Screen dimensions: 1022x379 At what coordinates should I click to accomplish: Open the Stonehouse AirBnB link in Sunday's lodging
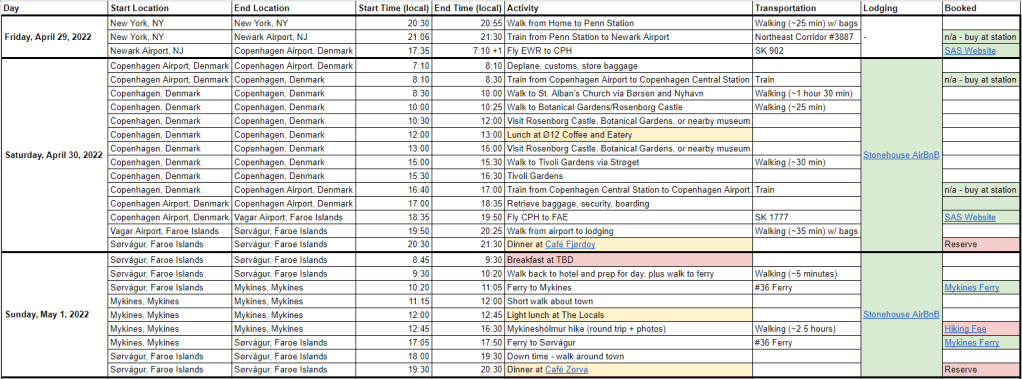pos(901,314)
